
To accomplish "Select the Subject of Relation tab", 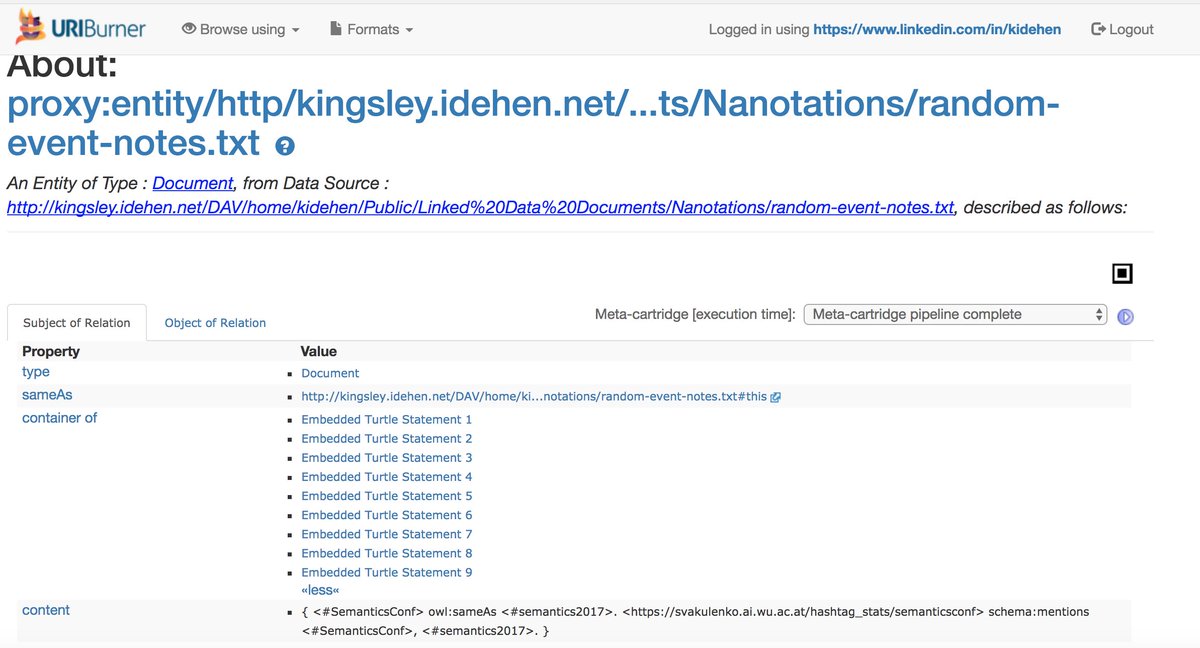I will point(76,322).
